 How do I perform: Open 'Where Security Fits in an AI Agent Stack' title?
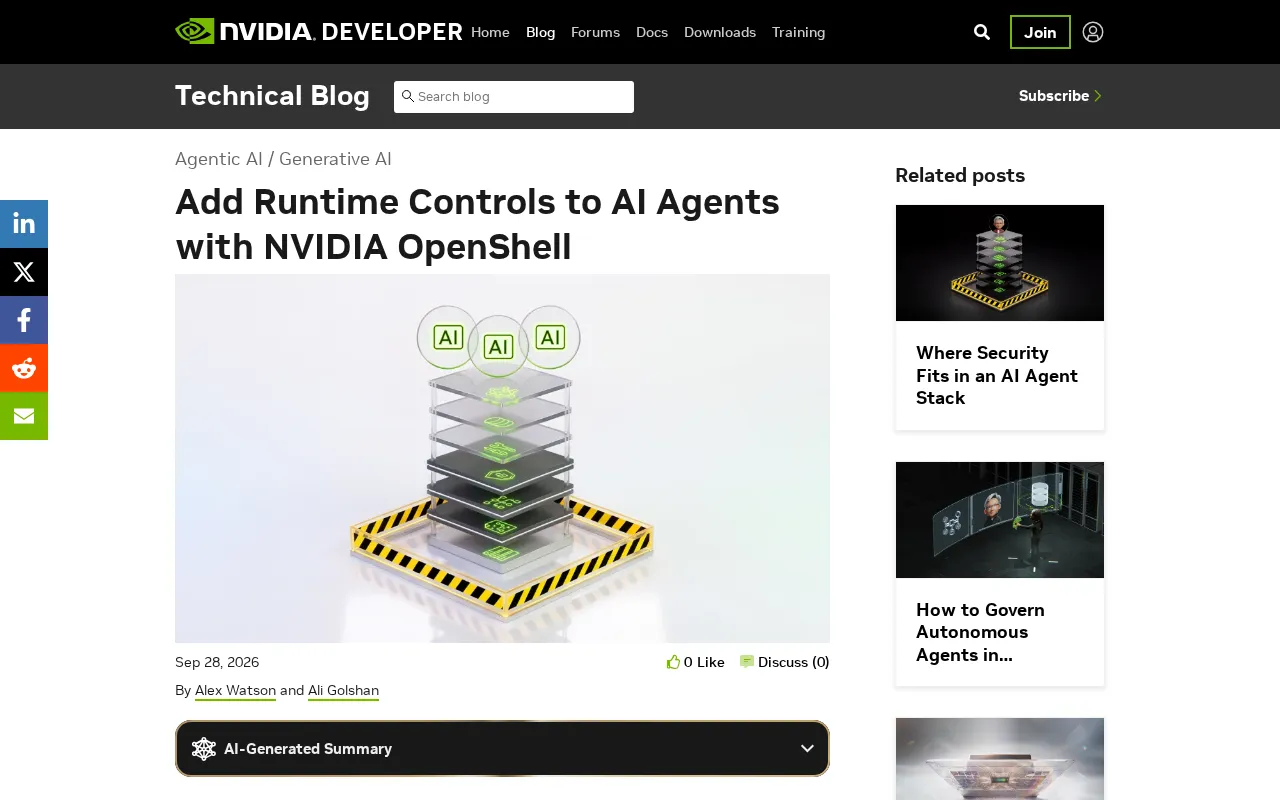click(x=998, y=375)
